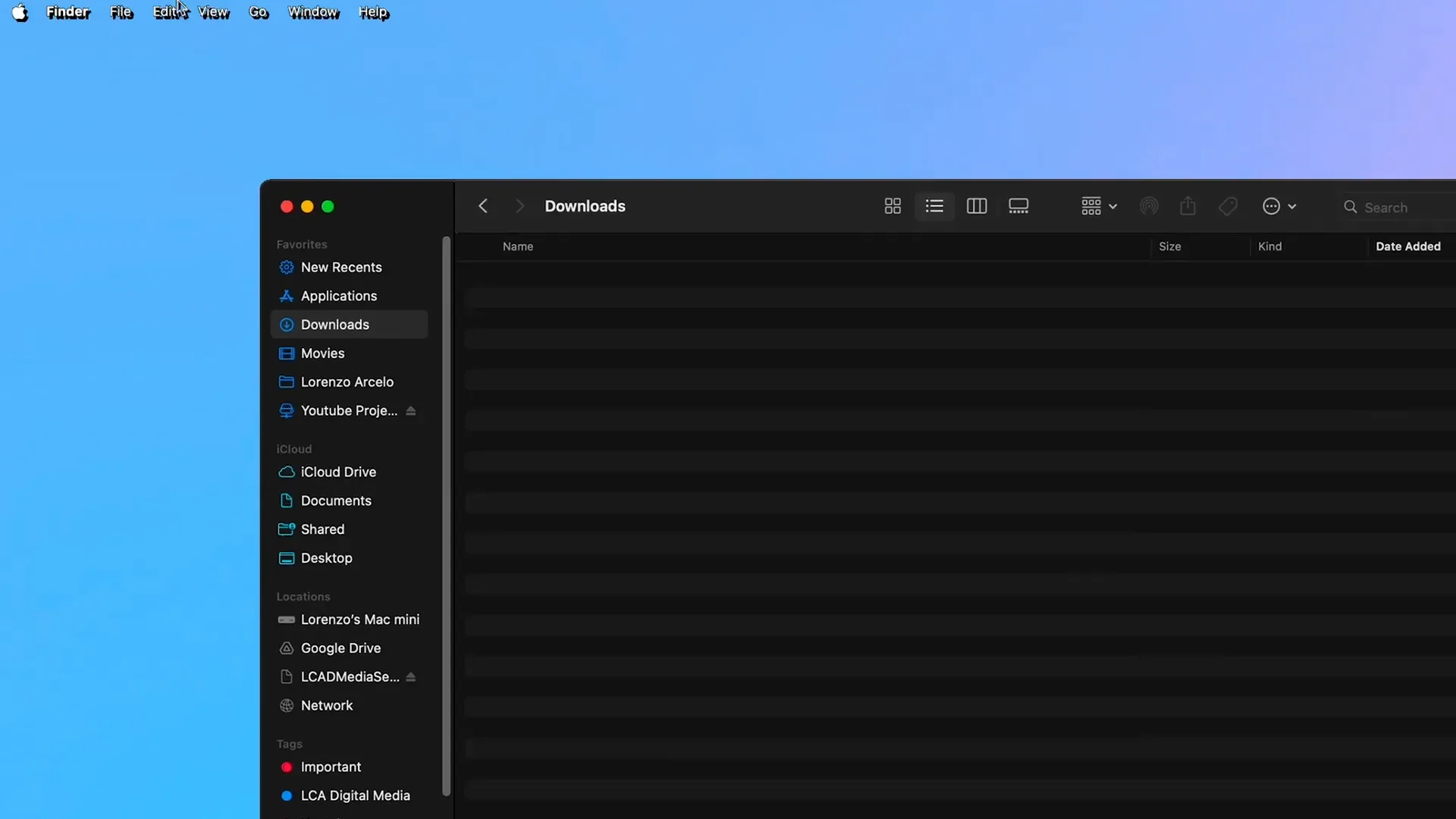
Task: Open Applications in sidebar
Action: [x=350, y=297]
